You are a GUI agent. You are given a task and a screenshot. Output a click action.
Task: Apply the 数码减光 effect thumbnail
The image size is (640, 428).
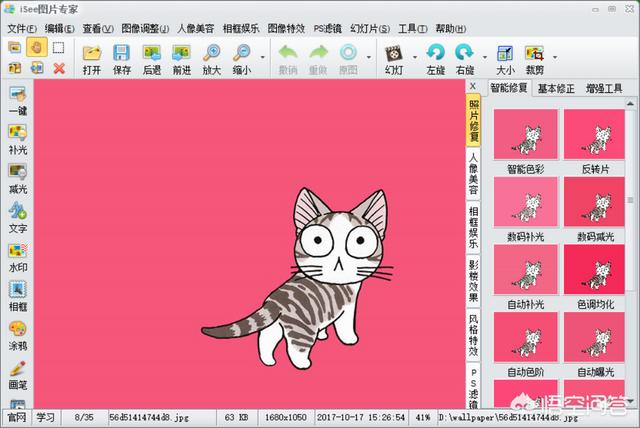coord(594,202)
